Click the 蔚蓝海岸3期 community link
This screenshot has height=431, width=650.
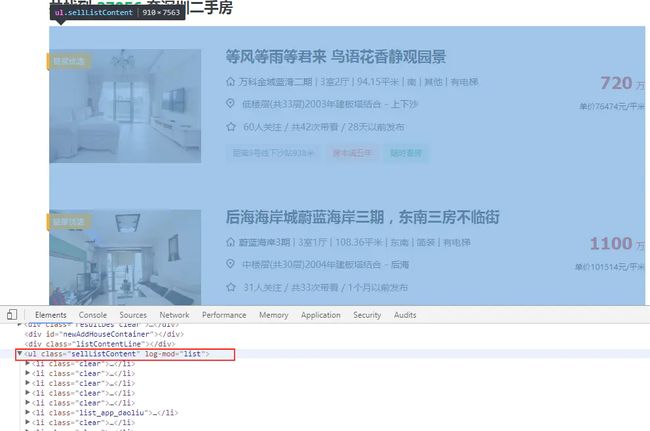(264, 242)
